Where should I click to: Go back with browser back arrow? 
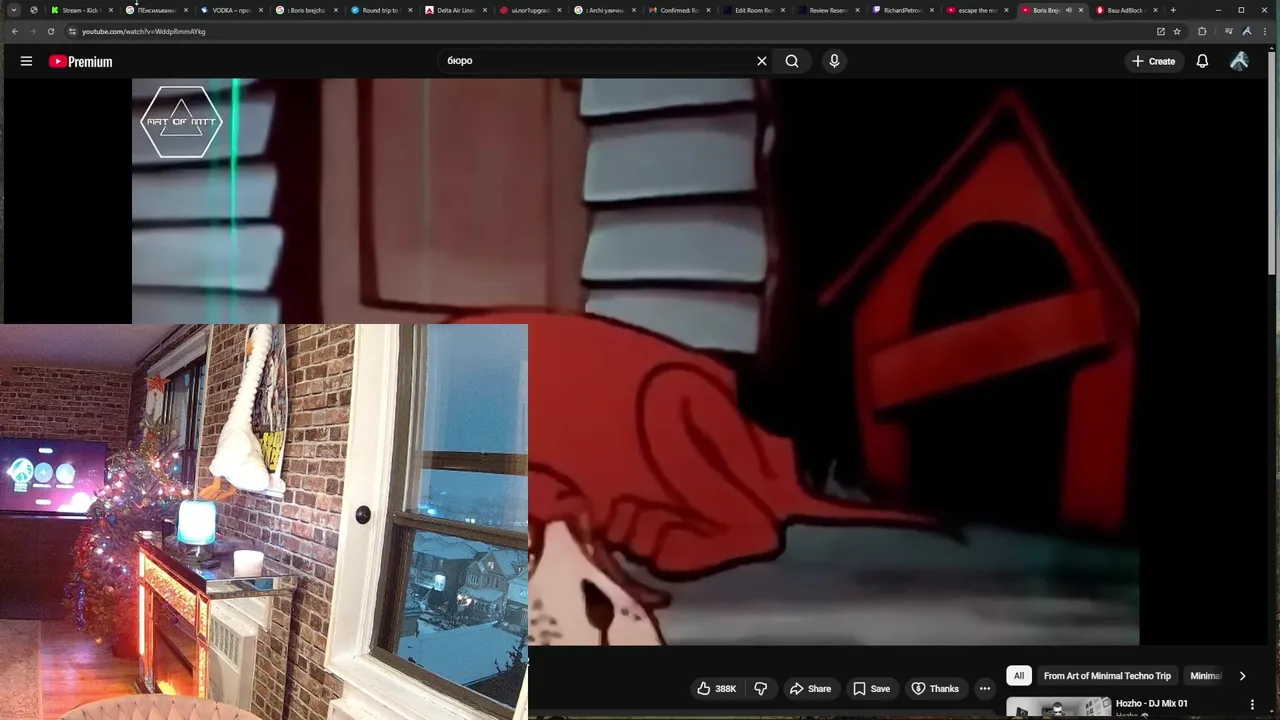(x=14, y=31)
